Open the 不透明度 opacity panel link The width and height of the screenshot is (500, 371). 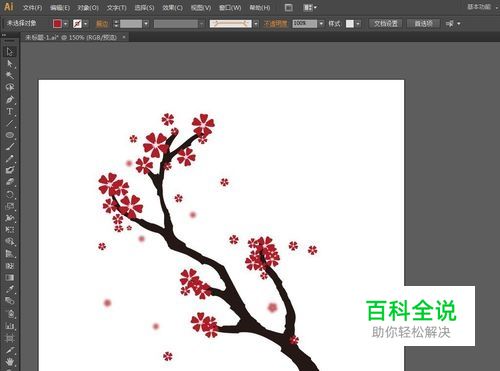(275, 24)
